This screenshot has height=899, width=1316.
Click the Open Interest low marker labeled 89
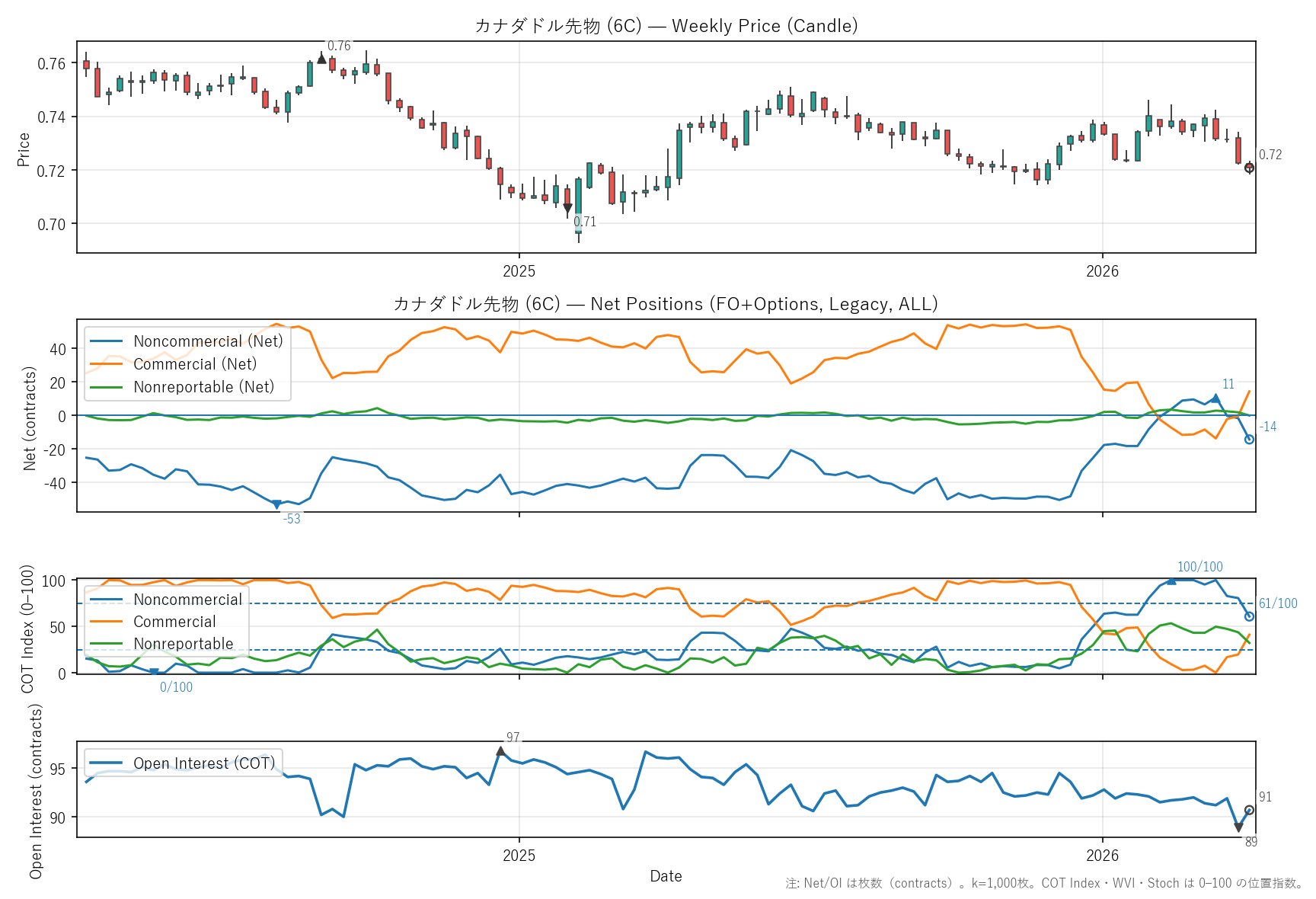[1238, 827]
